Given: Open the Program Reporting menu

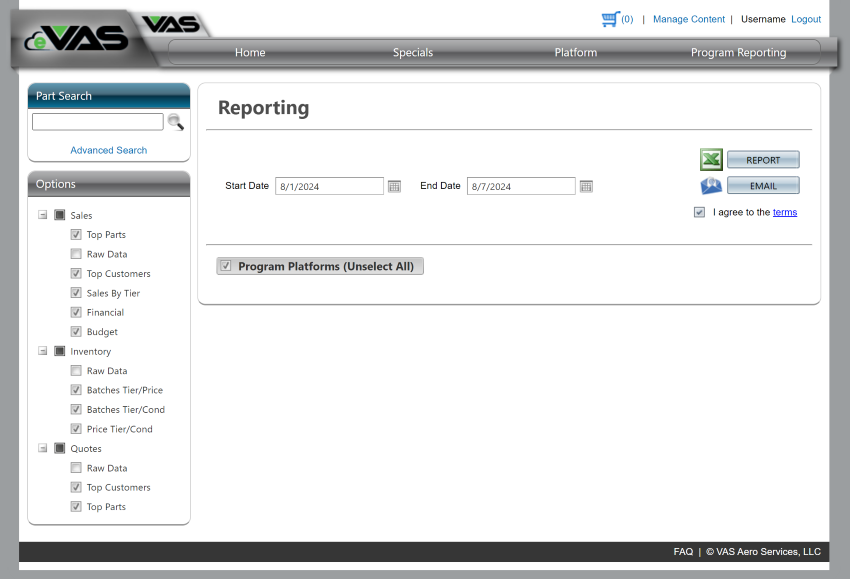Looking at the screenshot, I should click(738, 53).
